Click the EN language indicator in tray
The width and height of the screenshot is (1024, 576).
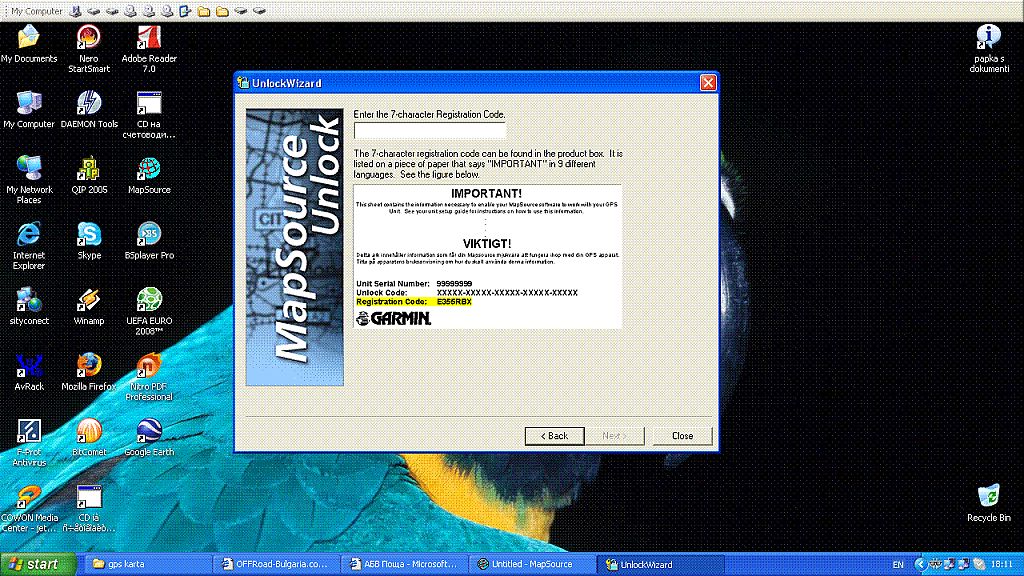(x=898, y=565)
